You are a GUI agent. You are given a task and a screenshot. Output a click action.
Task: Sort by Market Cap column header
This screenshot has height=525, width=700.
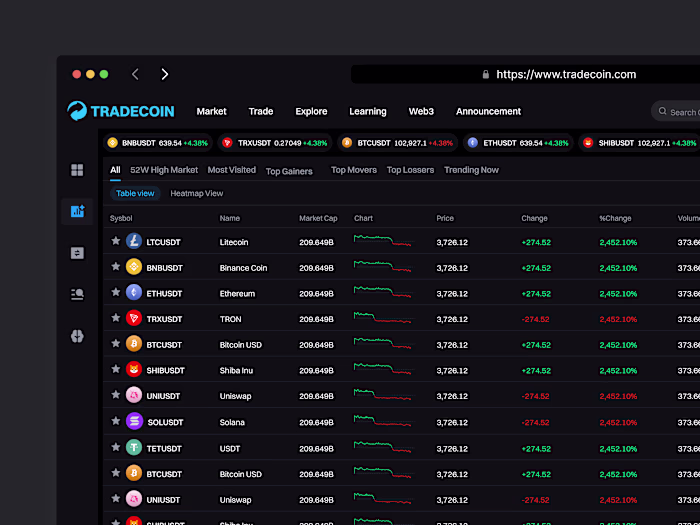(x=318, y=218)
